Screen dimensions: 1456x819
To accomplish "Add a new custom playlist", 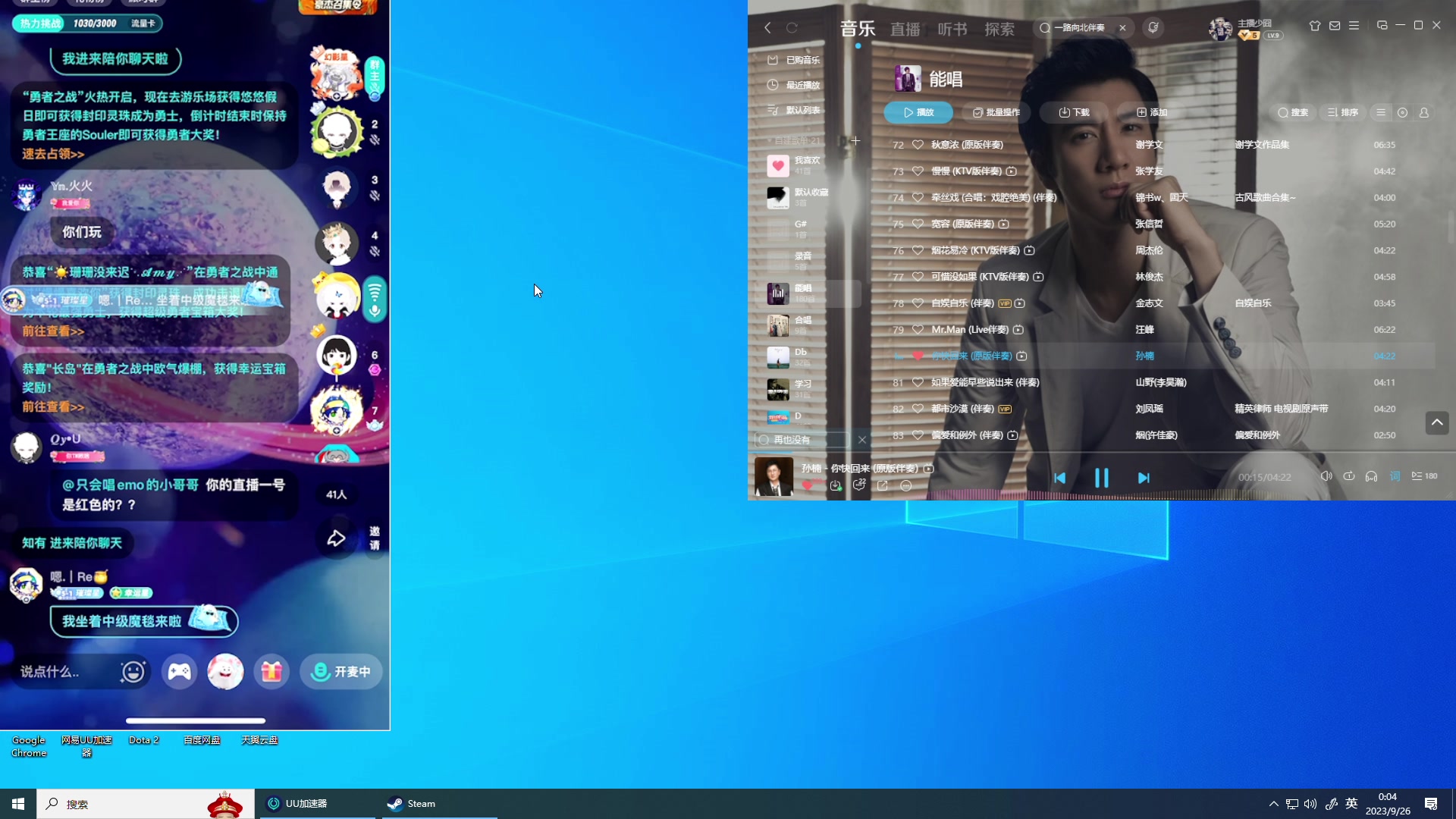I will pos(855,140).
